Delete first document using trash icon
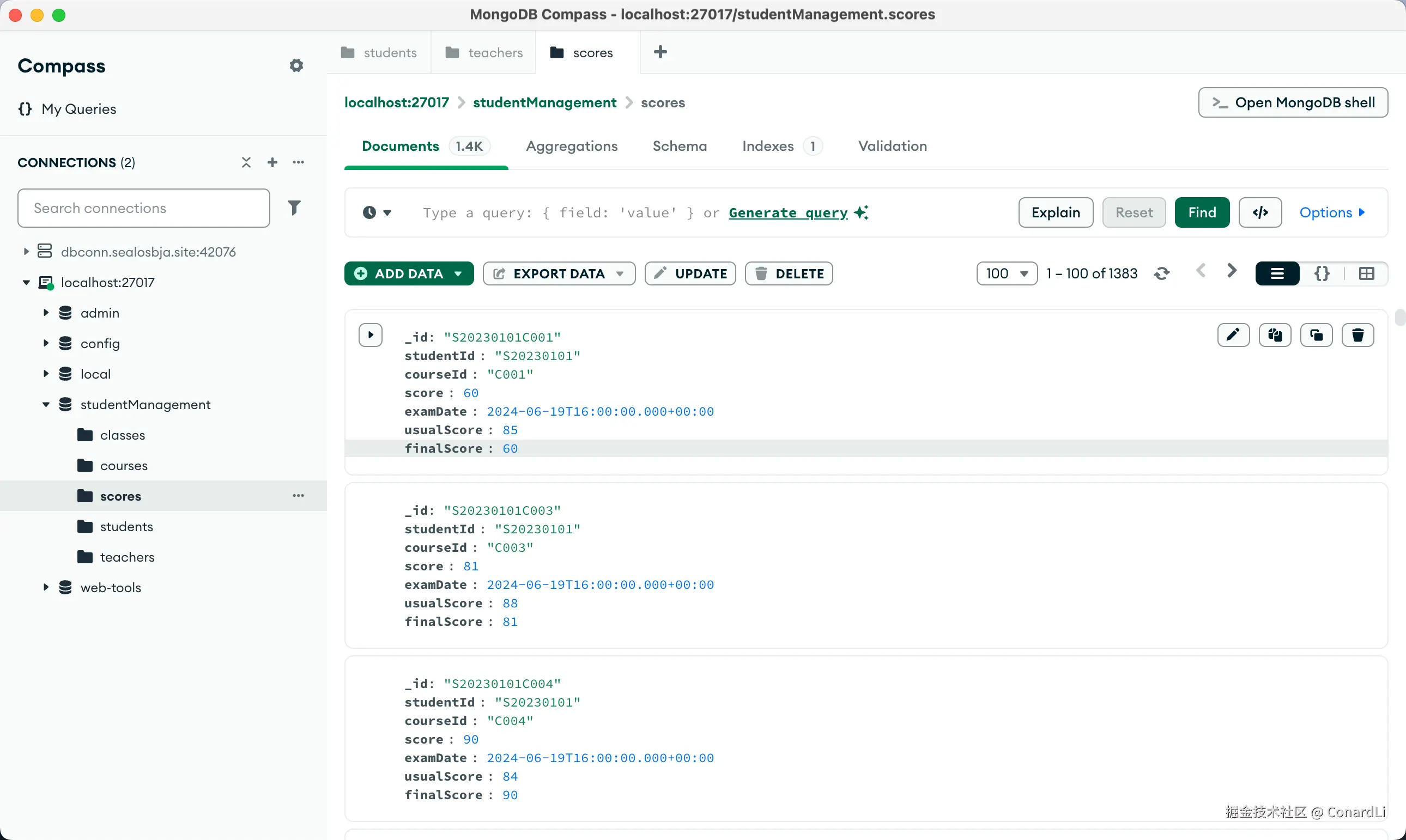Viewport: 1406px width, 840px height. (1357, 335)
